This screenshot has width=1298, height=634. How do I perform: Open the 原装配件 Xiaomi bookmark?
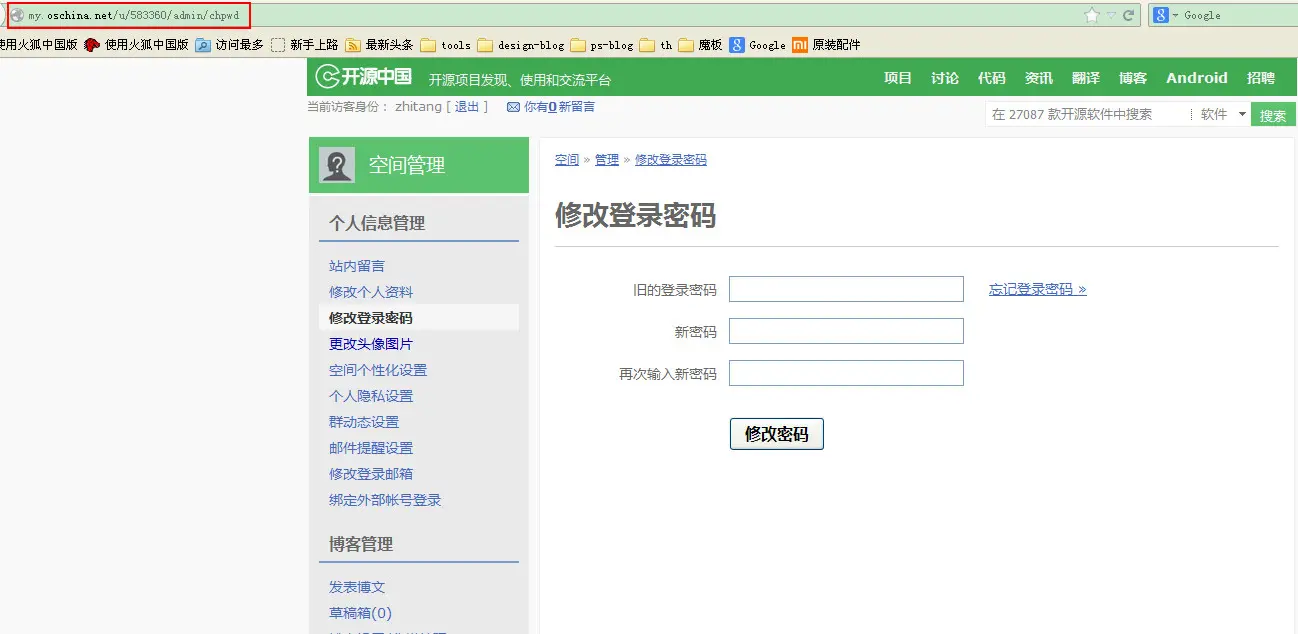(826, 45)
